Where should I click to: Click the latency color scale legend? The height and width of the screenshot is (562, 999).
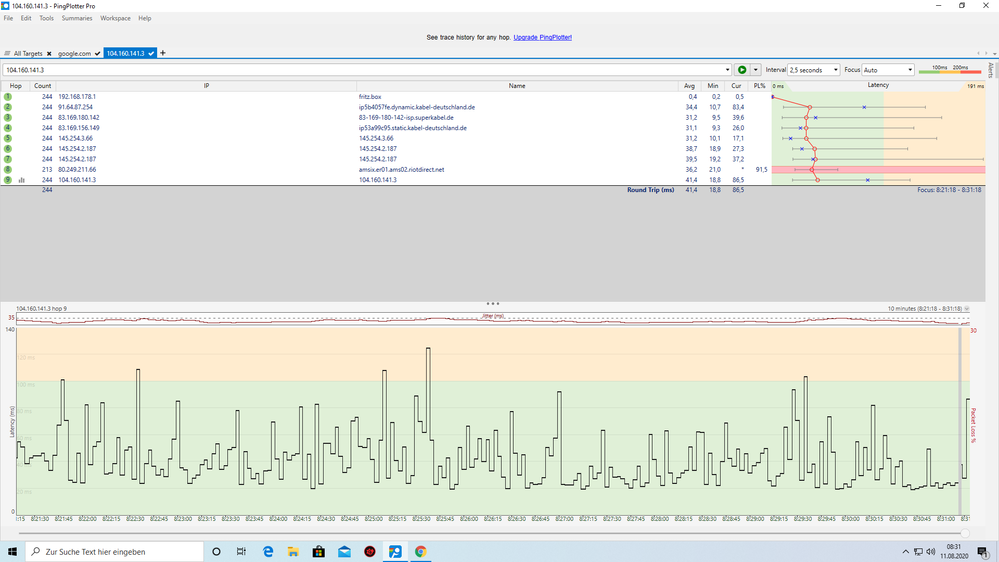coord(949,70)
